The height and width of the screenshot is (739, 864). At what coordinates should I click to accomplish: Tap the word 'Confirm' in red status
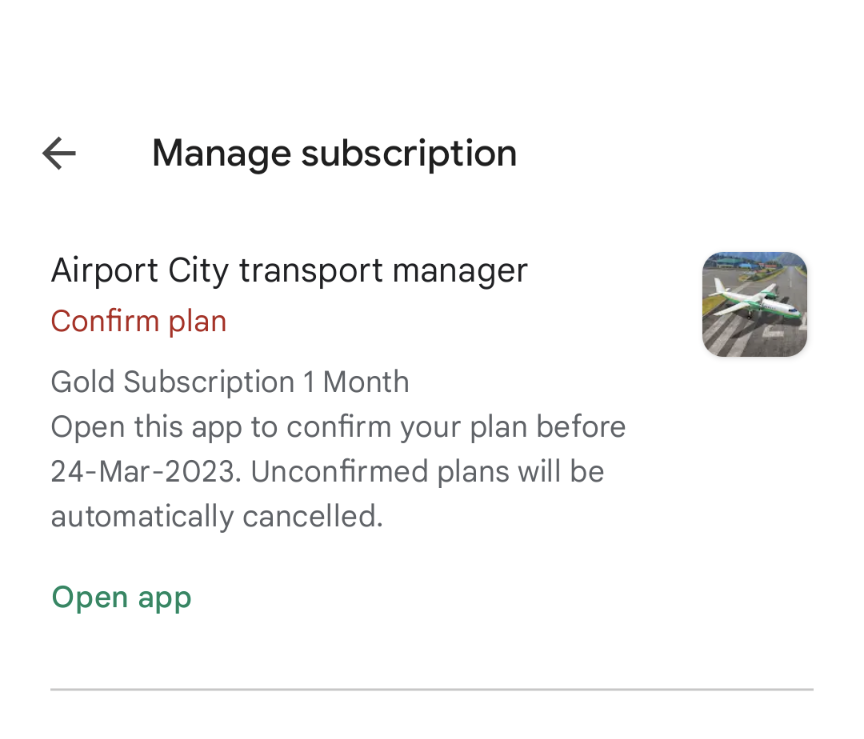pyautogui.click(x=105, y=321)
